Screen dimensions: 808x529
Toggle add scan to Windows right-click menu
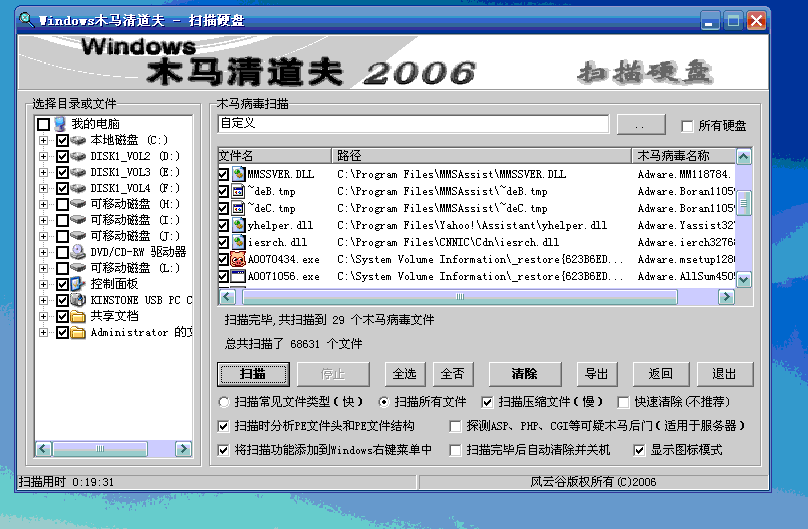pyautogui.click(x=223, y=450)
